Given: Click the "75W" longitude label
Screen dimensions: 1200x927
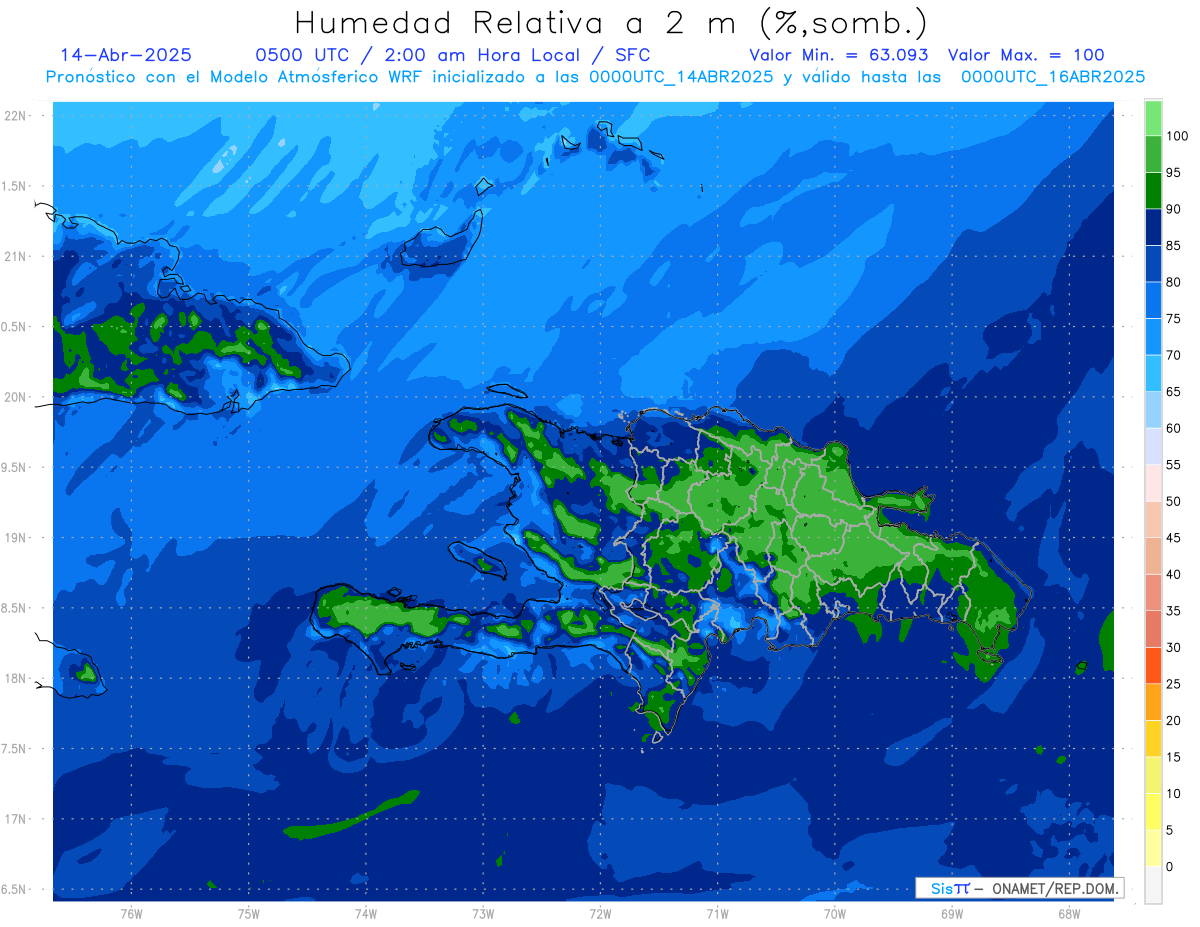Looking at the screenshot, I should point(249,914).
